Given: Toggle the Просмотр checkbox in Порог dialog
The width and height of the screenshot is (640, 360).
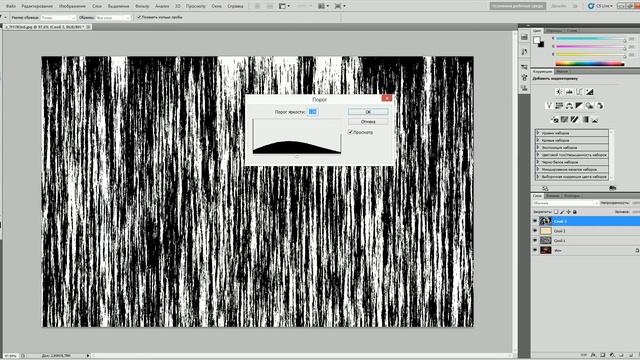Looking at the screenshot, I should coord(350,132).
